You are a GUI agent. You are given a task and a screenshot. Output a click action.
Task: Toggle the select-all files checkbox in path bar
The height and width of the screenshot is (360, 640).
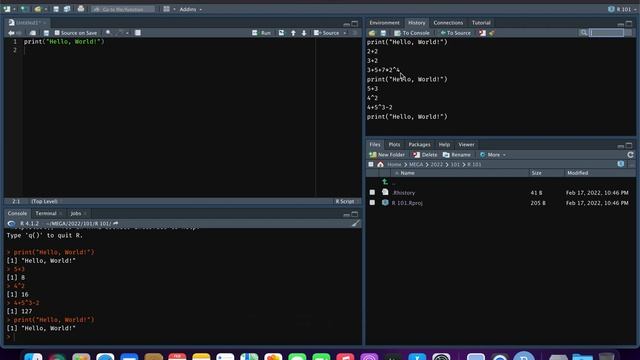click(371, 164)
